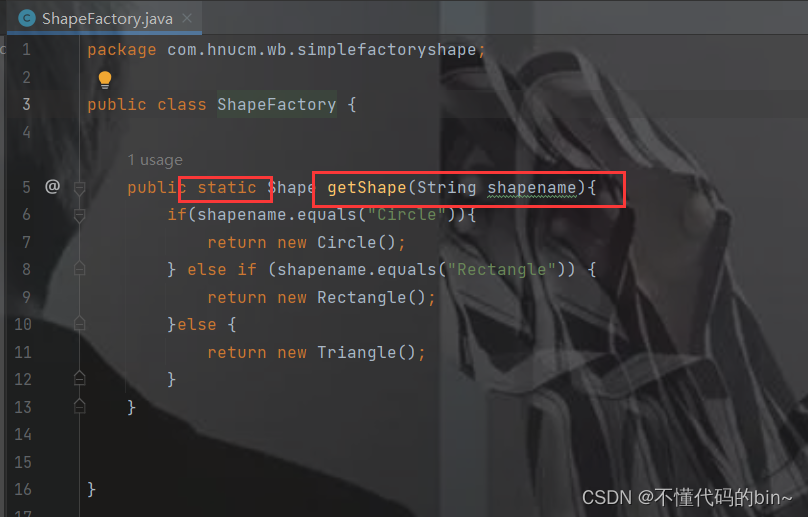Screen dimensions: 808x517
Task: Click the class icon on ShapeFactory.java tab
Action: pos(26,19)
